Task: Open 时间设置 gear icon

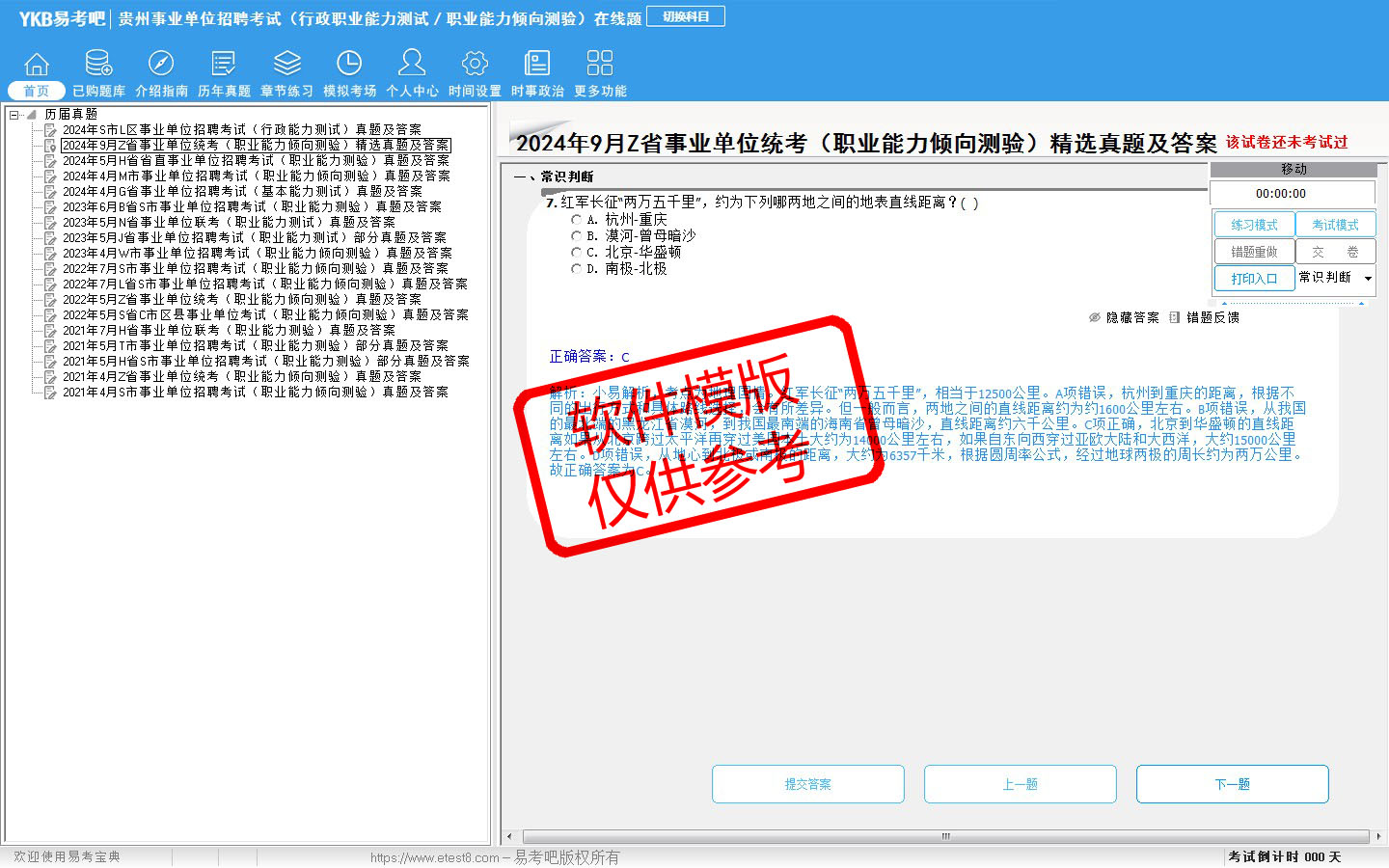Action: pos(475,65)
